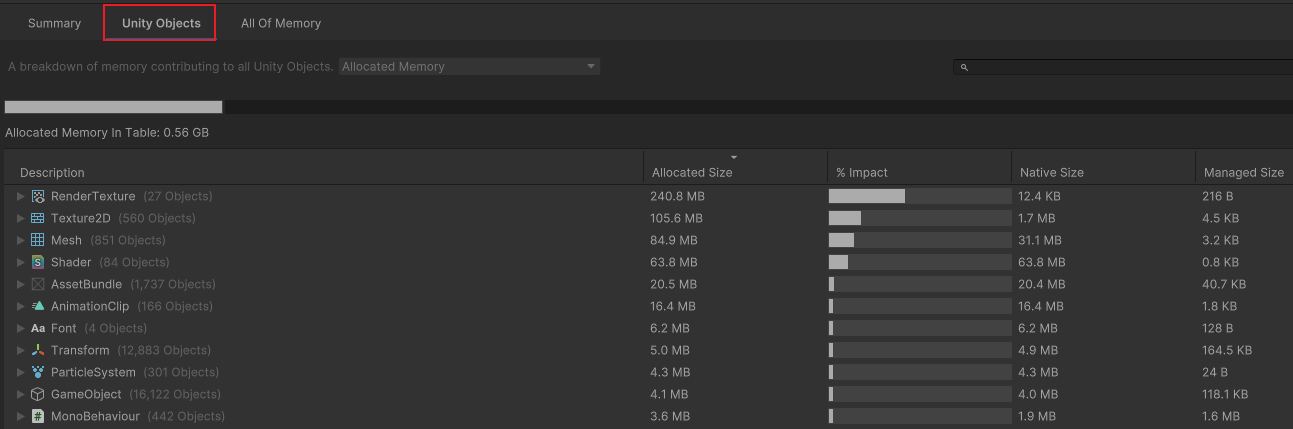Open the All Of Memory tab
Viewport: 1293px width, 429px height.
(x=281, y=23)
